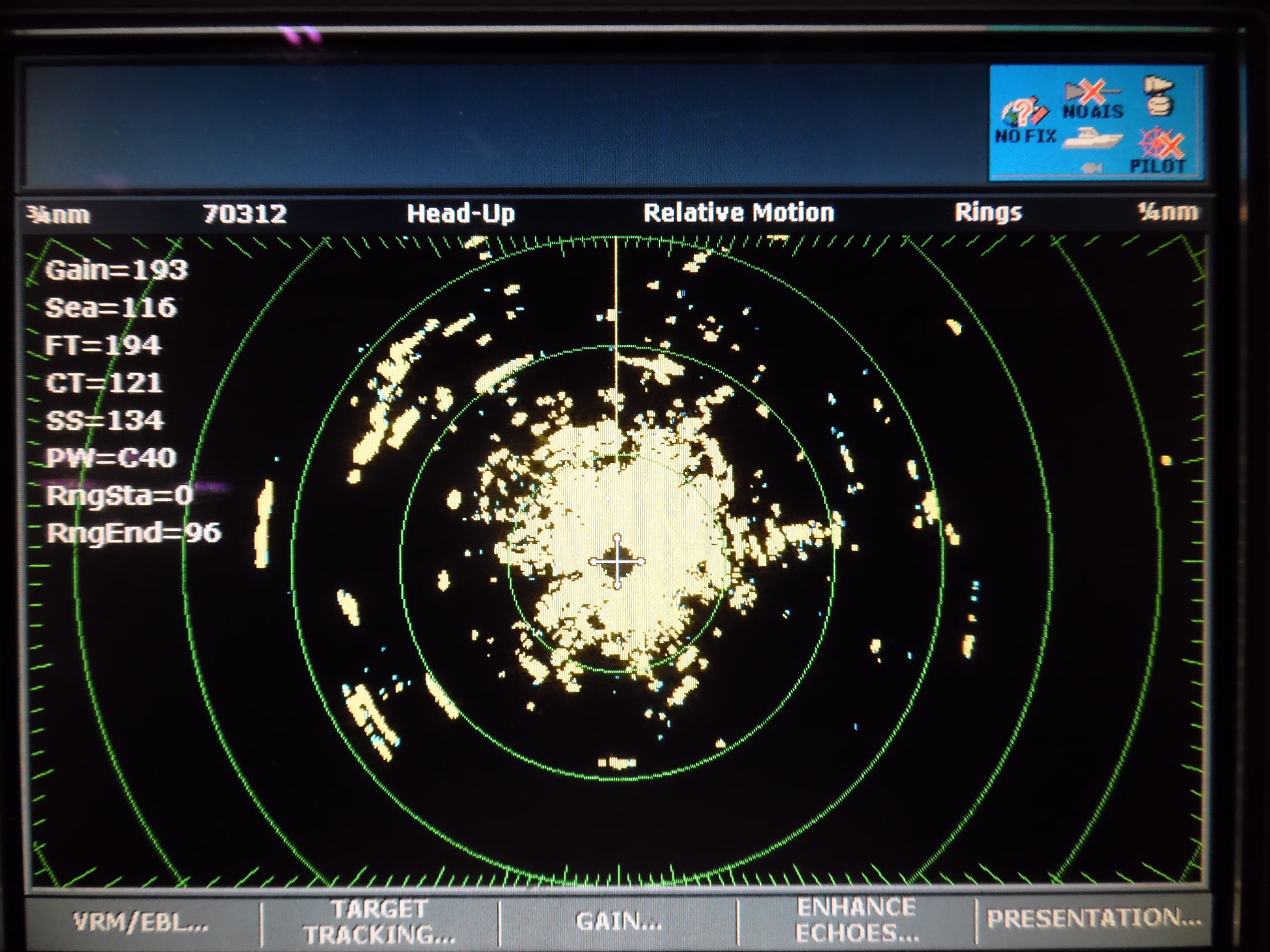This screenshot has width=1270, height=952.
Task: Click the boat icon in status panel
Action: click(1093, 138)
